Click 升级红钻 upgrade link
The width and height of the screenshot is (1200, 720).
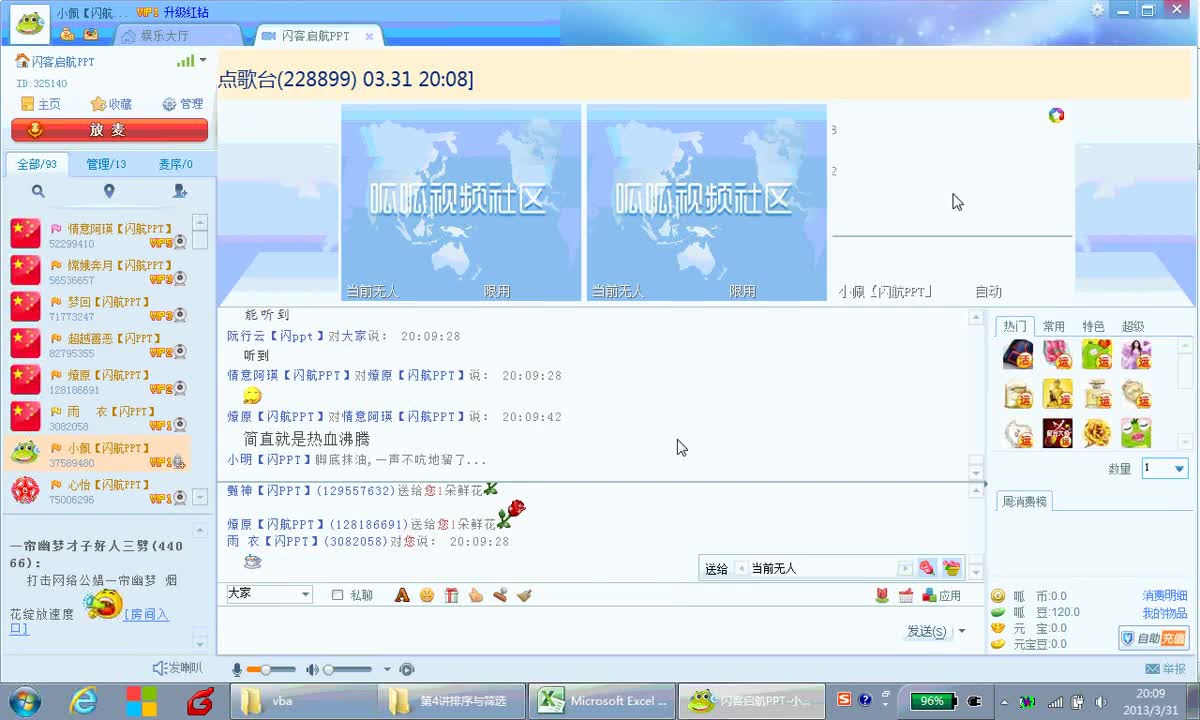[x=186, y=12]
